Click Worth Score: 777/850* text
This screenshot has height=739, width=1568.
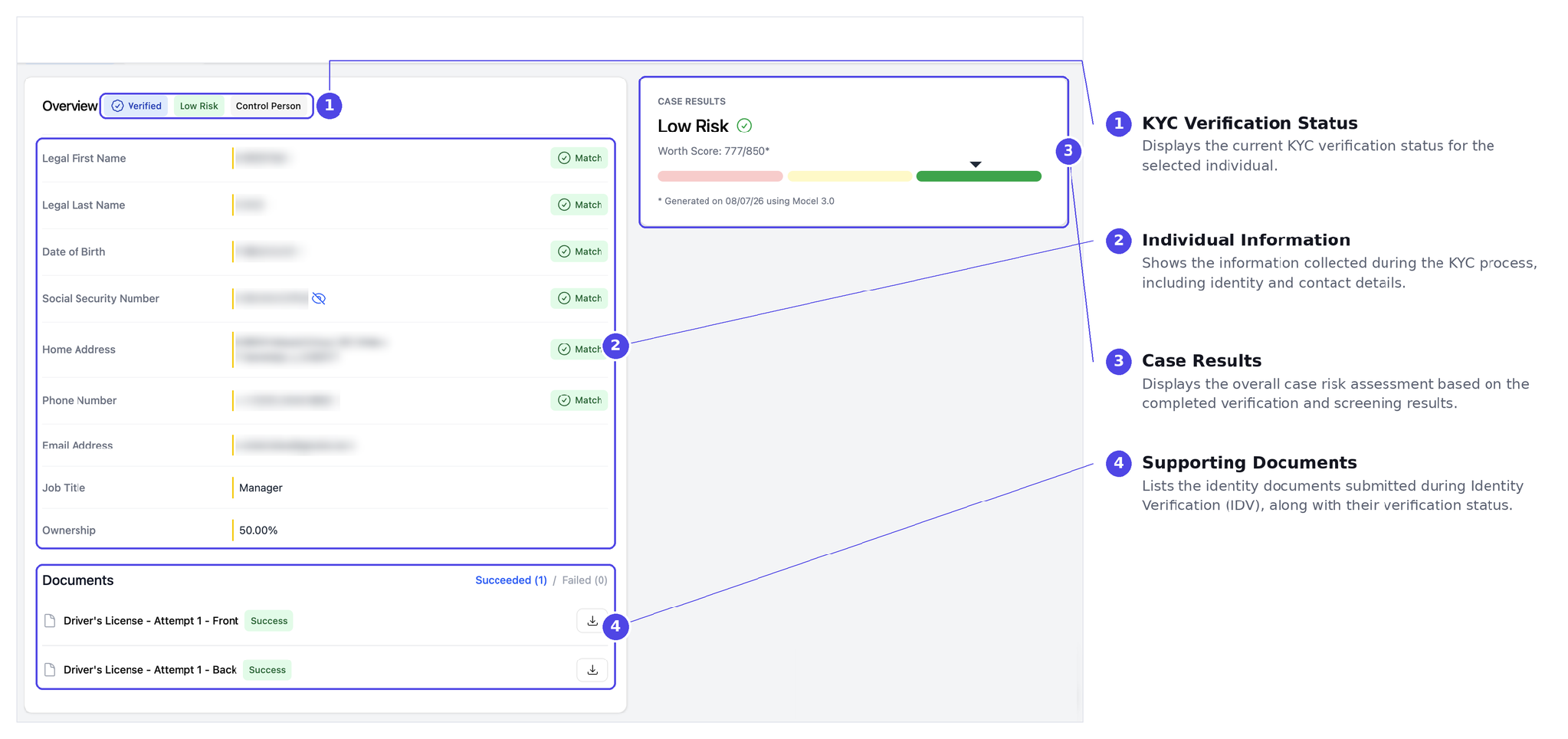(713, 151)
